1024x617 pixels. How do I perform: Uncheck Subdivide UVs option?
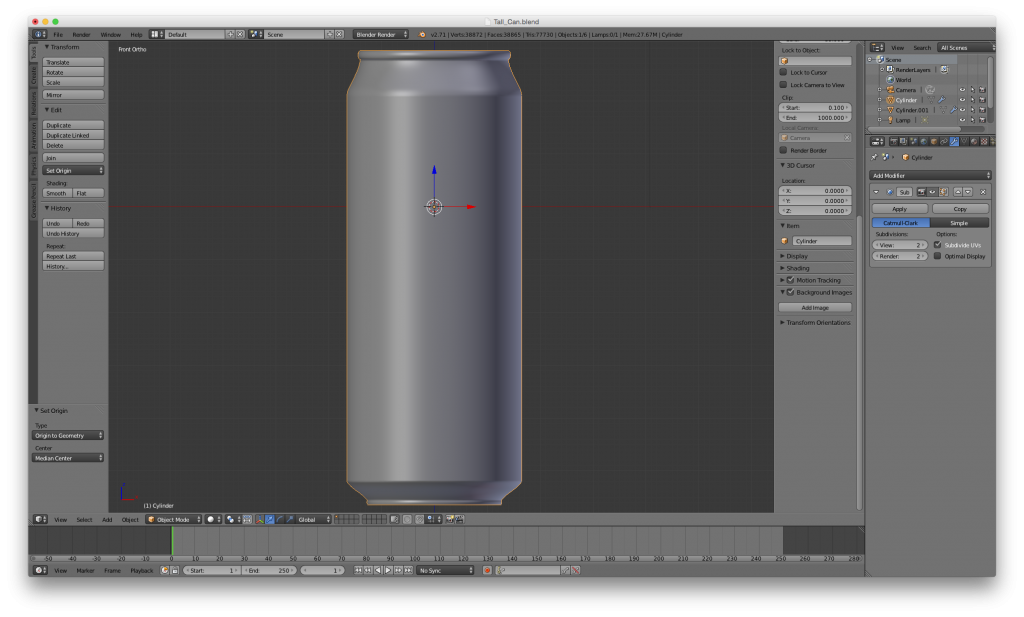937,245
